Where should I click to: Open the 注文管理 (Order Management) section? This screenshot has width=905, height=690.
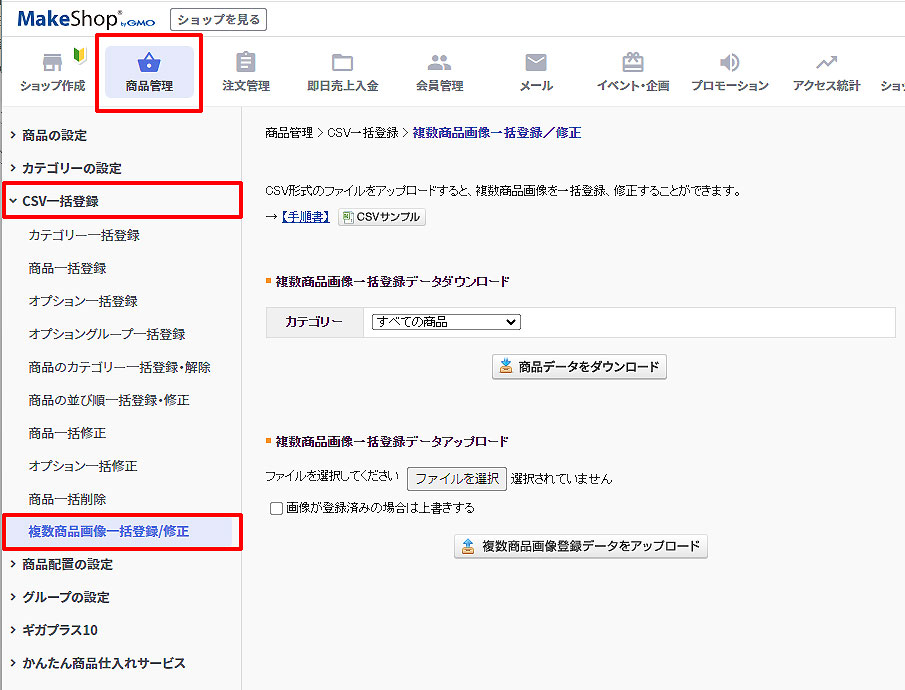(x=245, y=70)
